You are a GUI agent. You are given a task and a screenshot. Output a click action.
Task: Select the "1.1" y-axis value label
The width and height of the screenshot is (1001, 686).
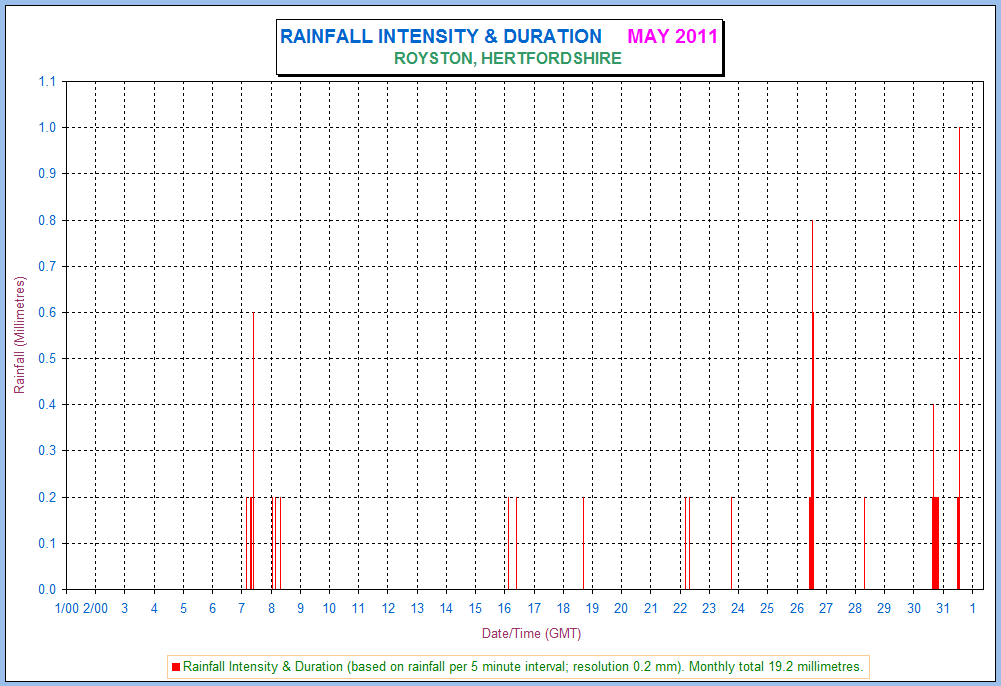click(x=47, y=82)
